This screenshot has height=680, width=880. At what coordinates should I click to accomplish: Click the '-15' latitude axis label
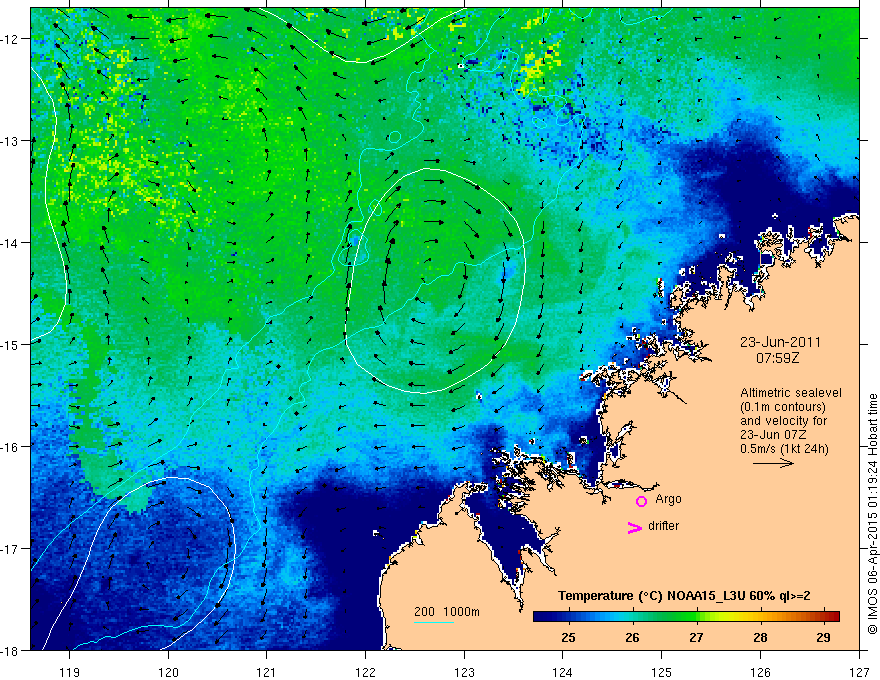[x=10, y=344]
